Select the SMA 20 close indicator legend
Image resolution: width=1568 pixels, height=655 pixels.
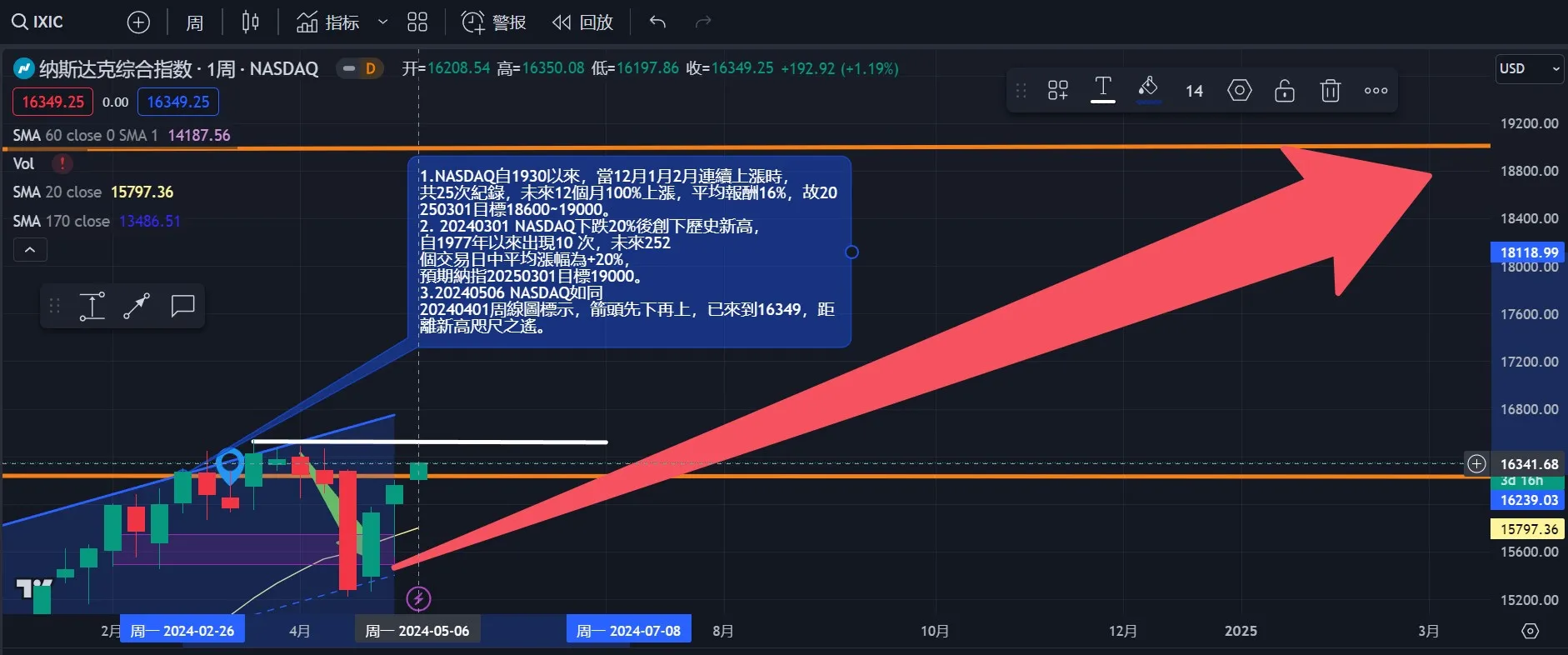click(x=93, y=192)
